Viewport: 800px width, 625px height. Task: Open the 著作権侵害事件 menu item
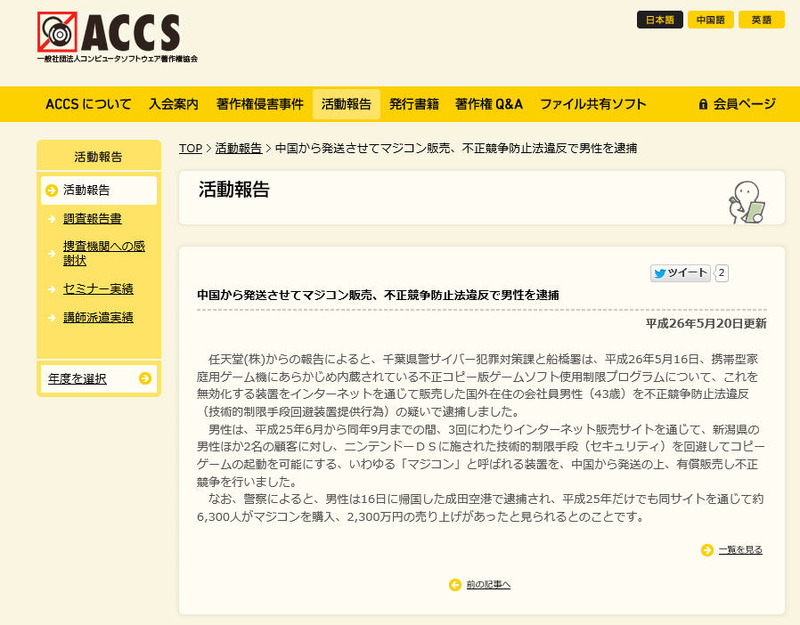tap(259, 104)
